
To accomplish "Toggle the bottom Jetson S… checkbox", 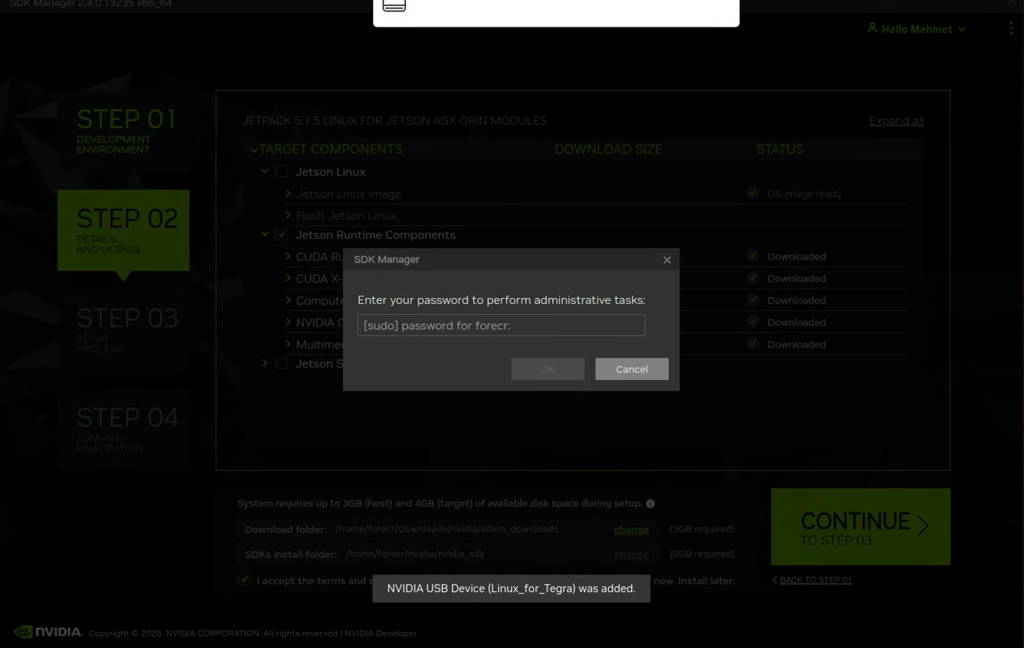I will 281,363.
